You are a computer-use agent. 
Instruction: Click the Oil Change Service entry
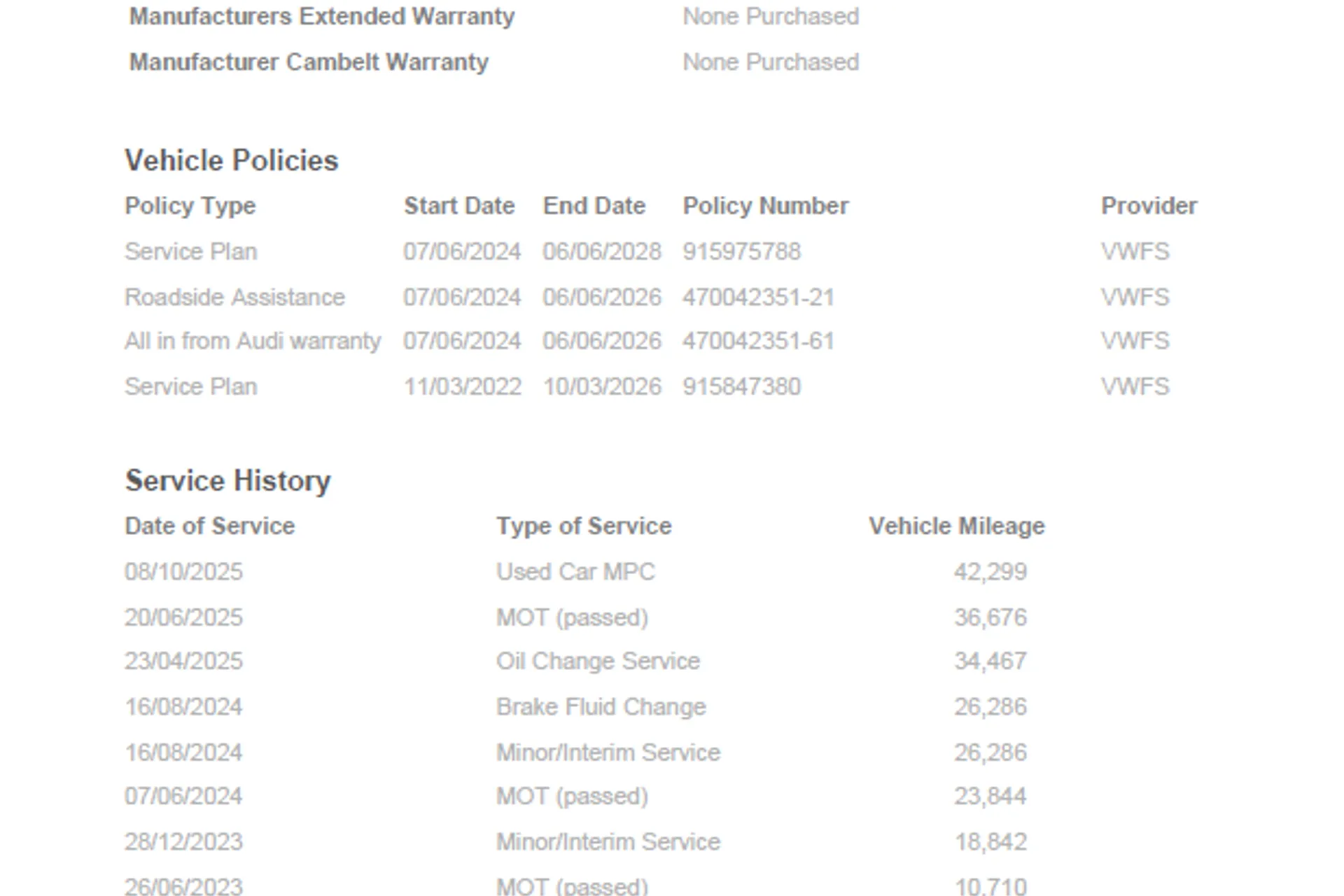click(598, 661)
